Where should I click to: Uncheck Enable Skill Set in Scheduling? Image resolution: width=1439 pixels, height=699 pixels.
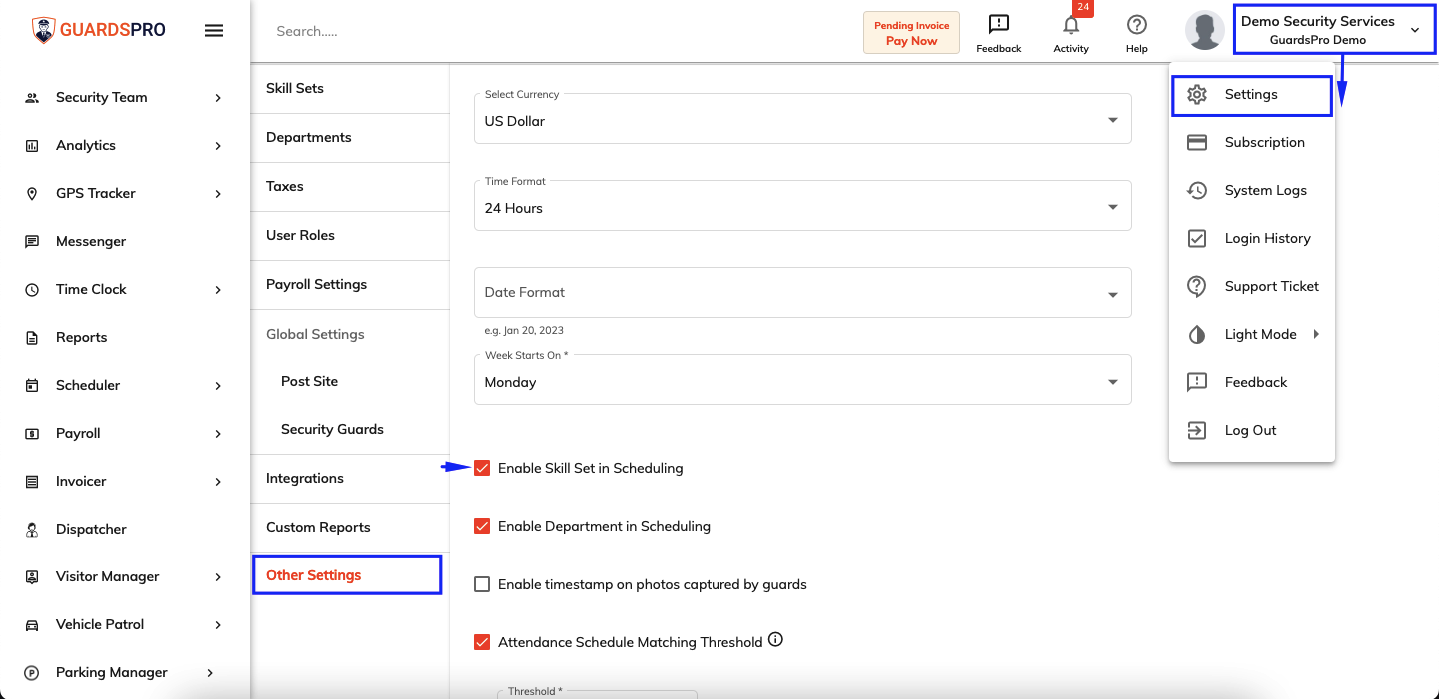click(482, 468)
